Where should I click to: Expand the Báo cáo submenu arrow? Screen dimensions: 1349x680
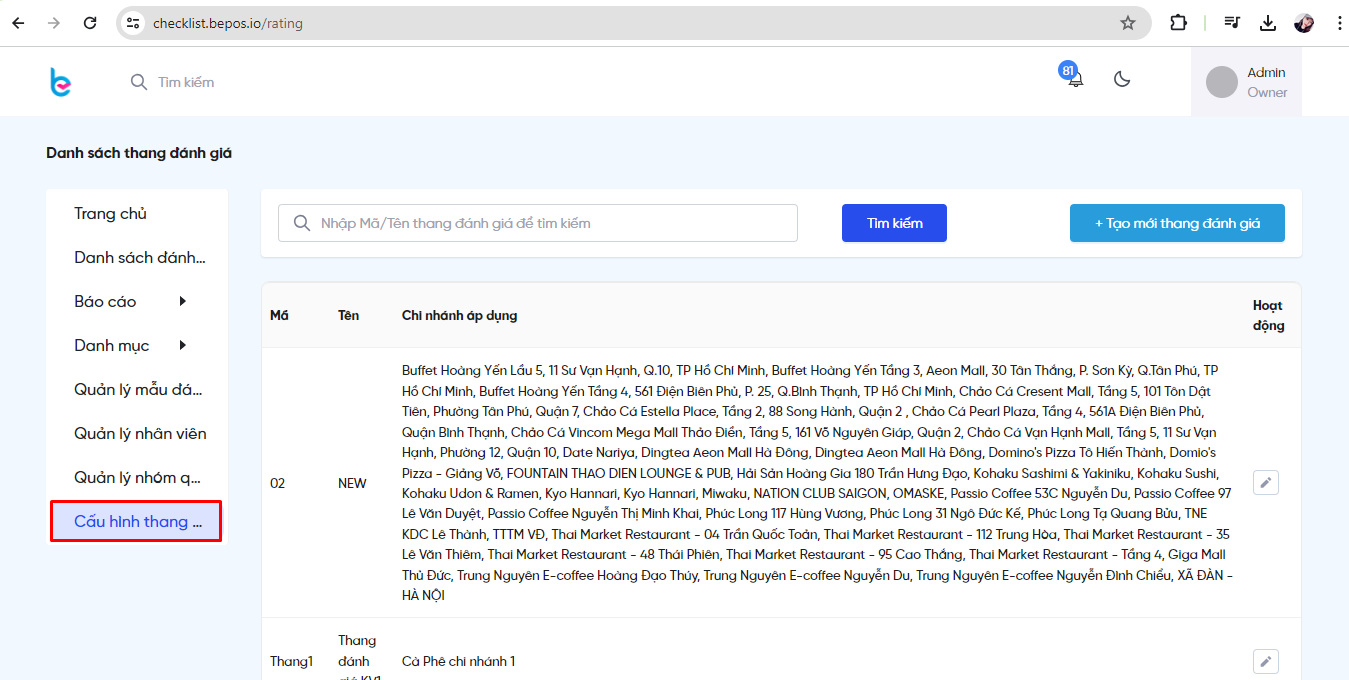coord(182,301)
